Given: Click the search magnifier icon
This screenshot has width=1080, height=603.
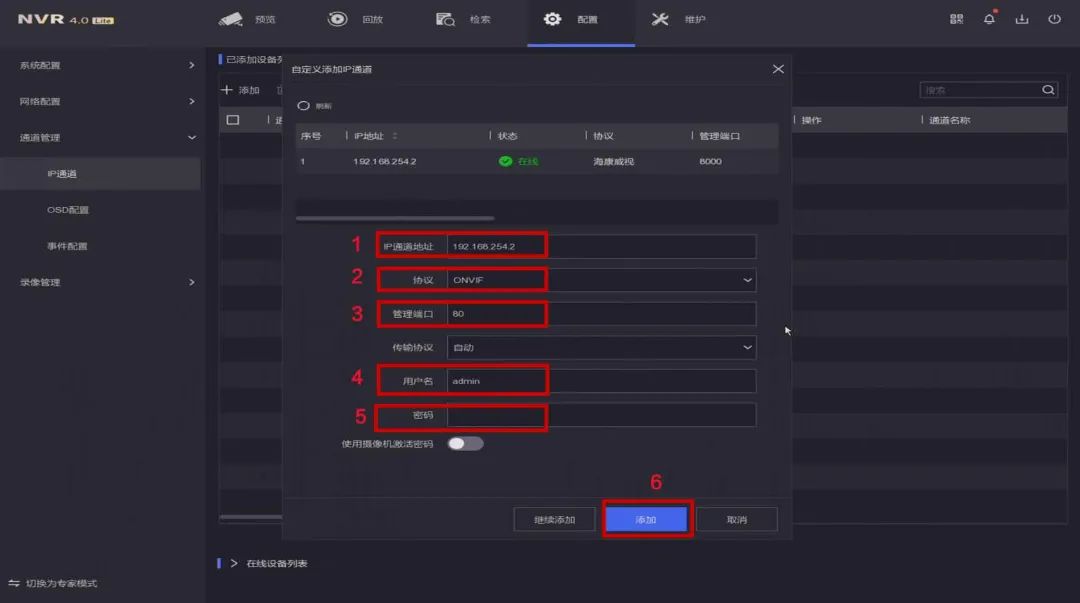Looking at the screenshot, I should (1048, 90).
